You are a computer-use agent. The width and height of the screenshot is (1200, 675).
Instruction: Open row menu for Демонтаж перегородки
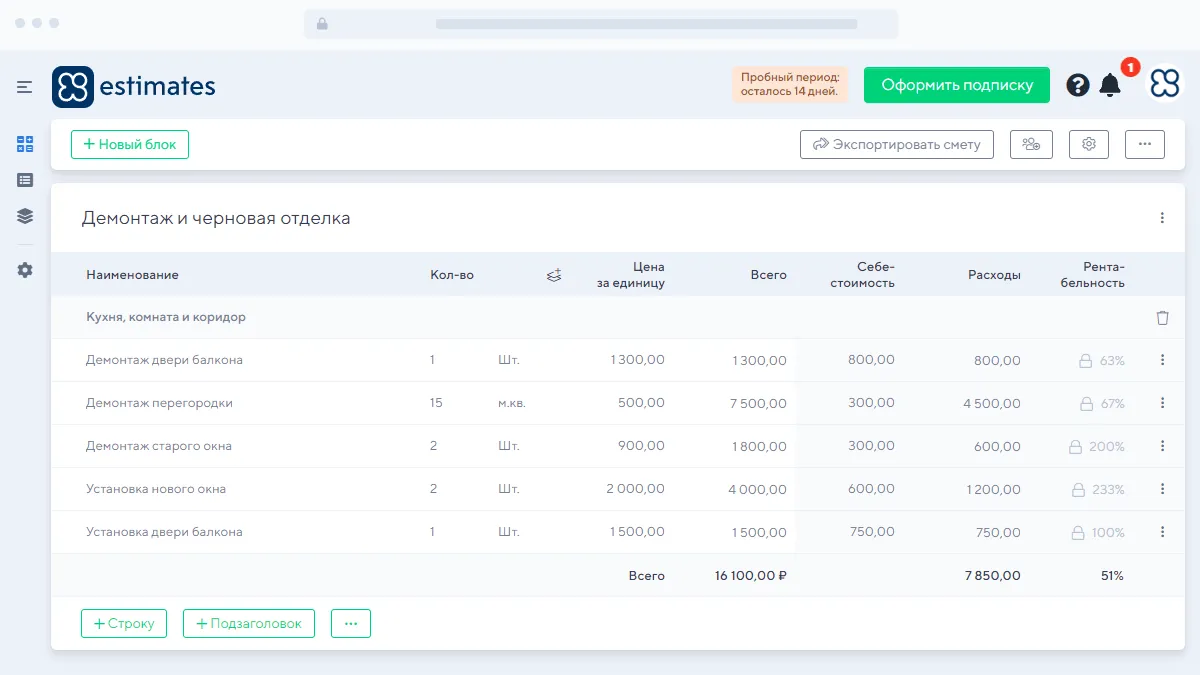[x=1162, y=403]
